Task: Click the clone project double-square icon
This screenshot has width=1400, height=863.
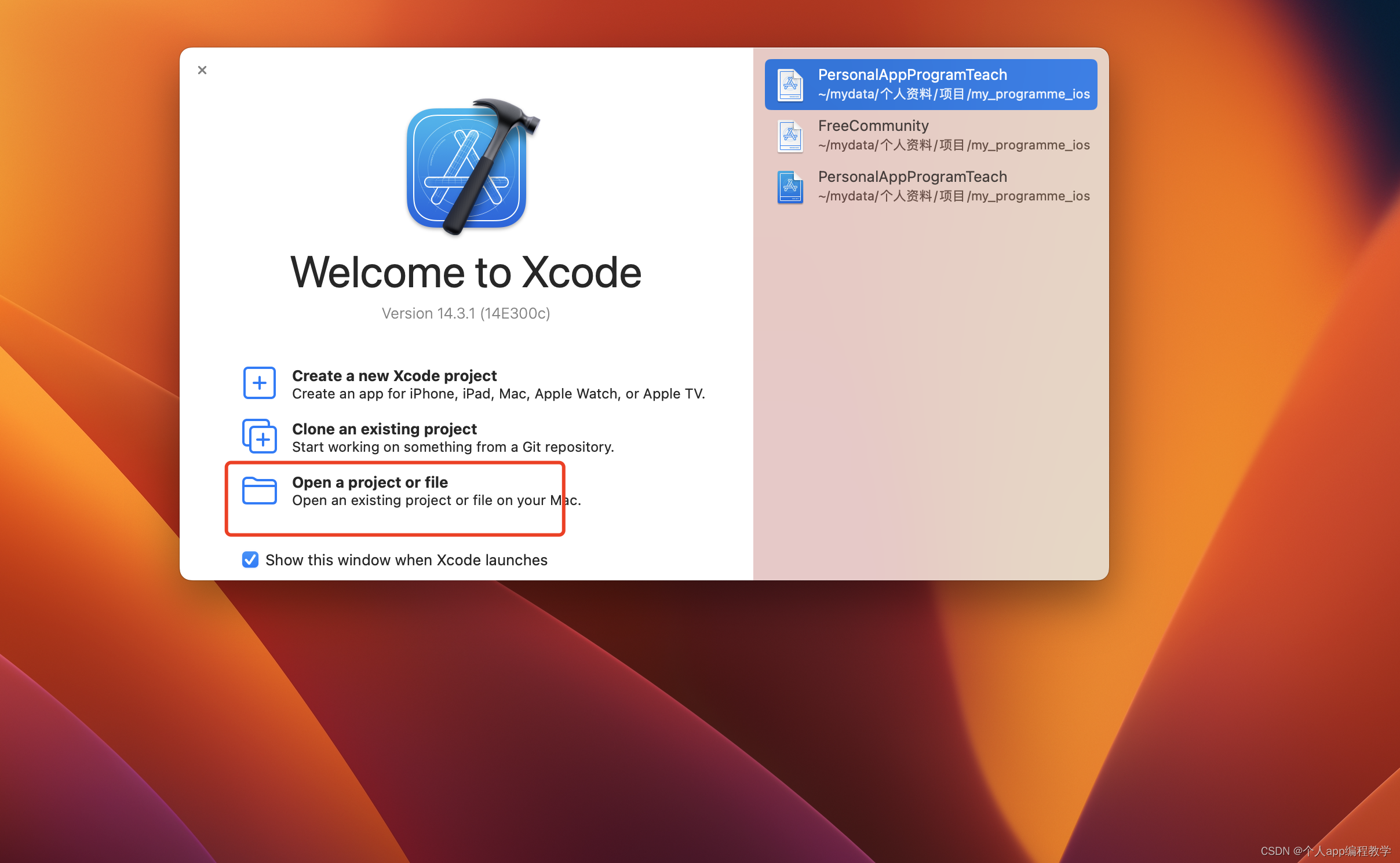Action: [x=259, y=436]
